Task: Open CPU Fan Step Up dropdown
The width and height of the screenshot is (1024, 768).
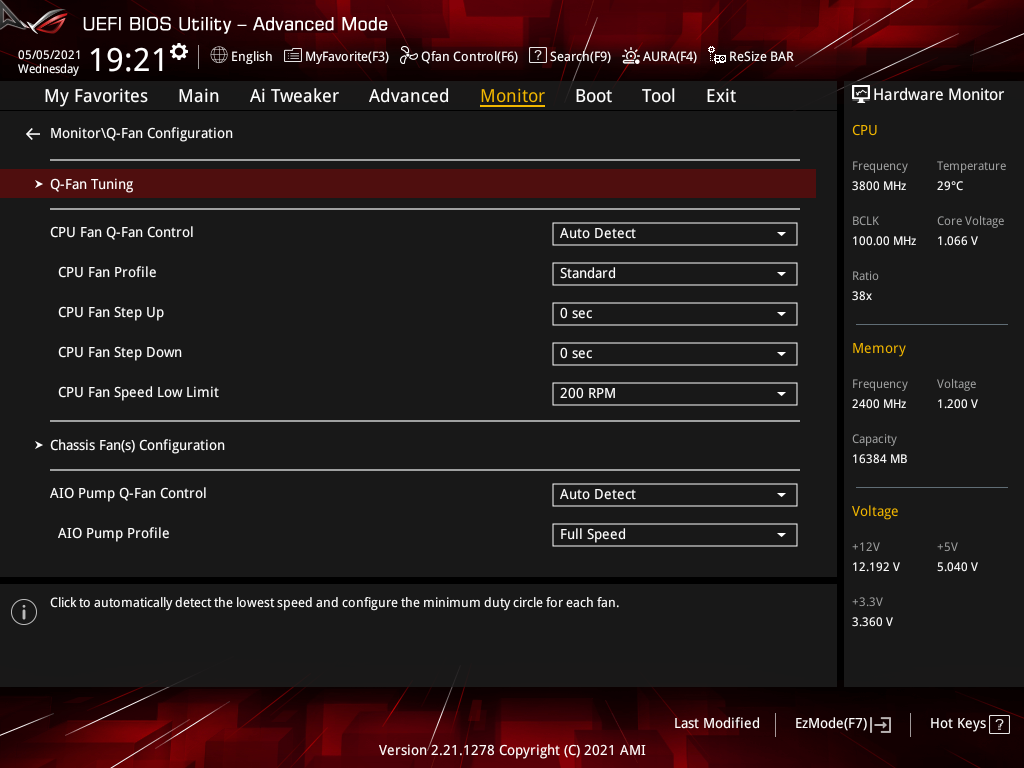Action: click(675, 313)
